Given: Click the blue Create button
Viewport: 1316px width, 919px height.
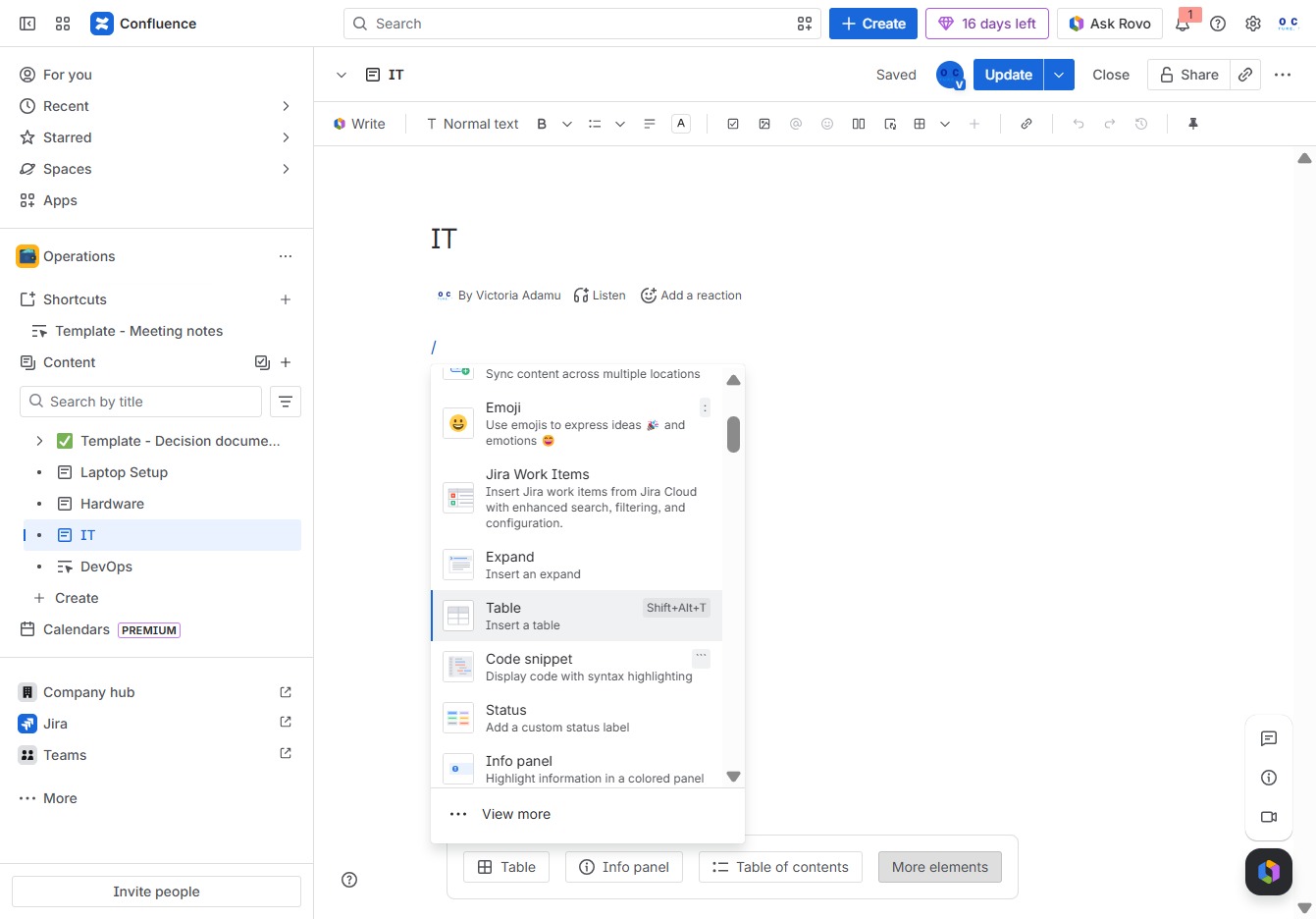Looking at the screenshot, I should pos(873,24).
